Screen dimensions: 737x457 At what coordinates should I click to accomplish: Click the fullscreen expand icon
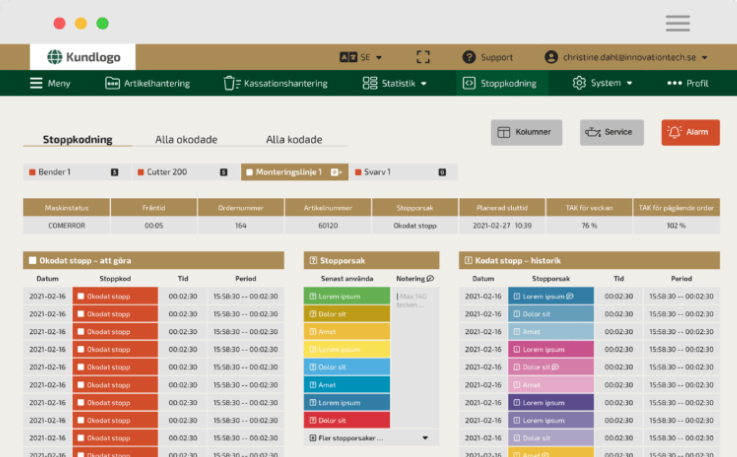point(423,57)
